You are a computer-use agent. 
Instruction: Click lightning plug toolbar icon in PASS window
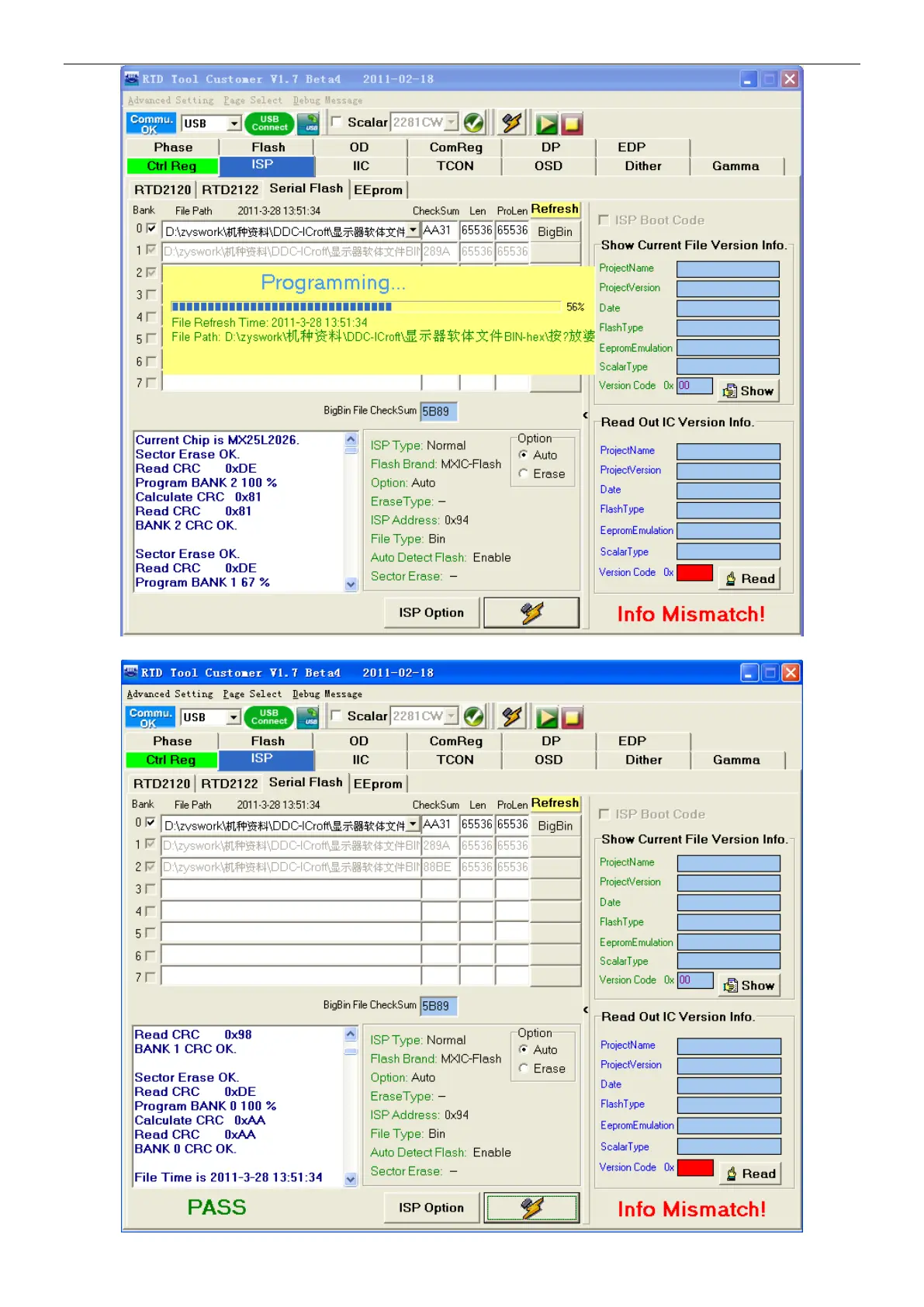pyautogui.click(x=513, y=716)
